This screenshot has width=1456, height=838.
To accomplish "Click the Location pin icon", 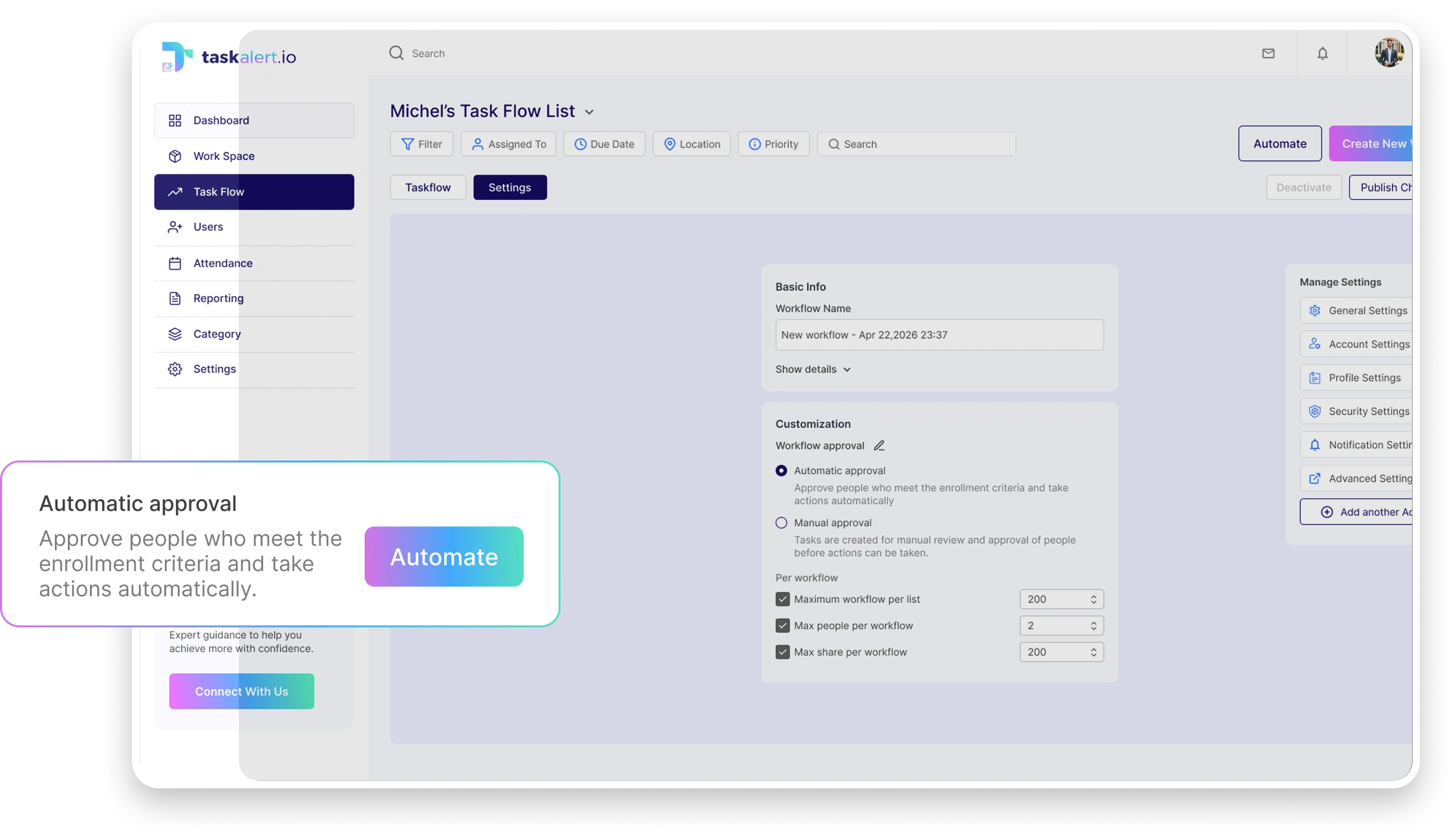I will (x=670, y=144).
